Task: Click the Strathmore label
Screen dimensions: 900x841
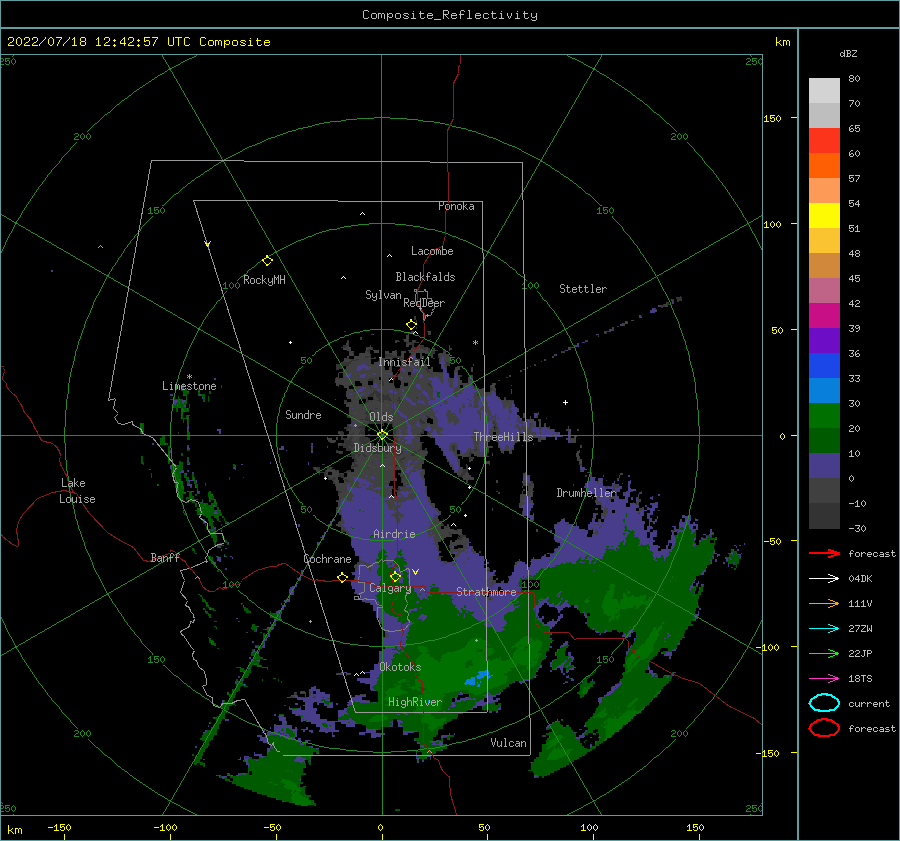Action: click(x=486, y=592)
